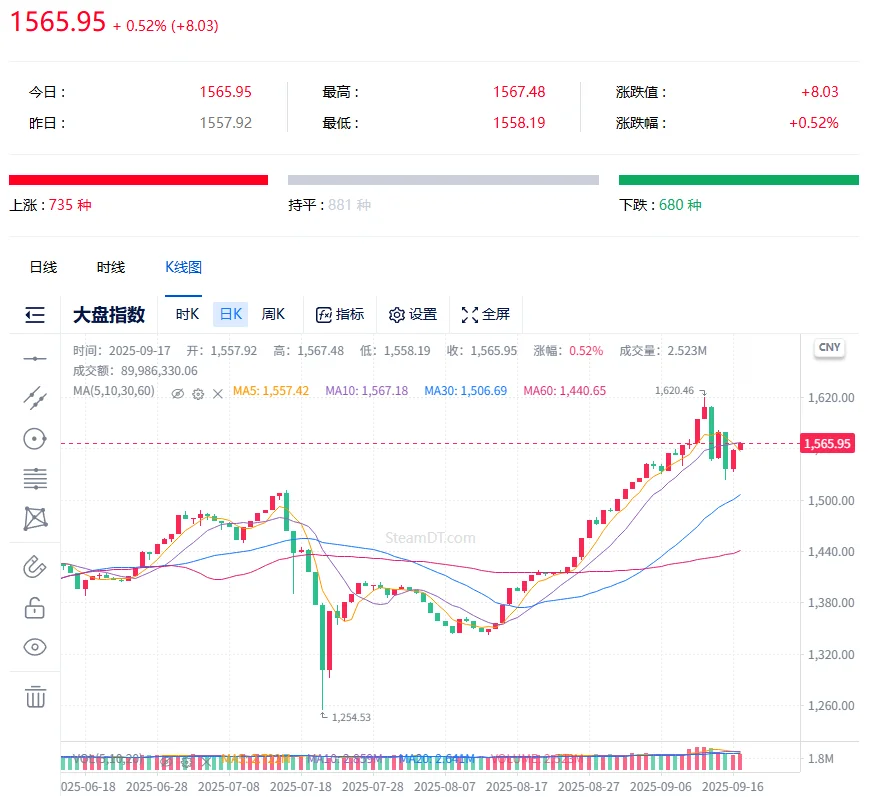This screenshot has height=797, width=876.
Task: Click 全屏 to enter fullscreen
Action: (487, 314)
